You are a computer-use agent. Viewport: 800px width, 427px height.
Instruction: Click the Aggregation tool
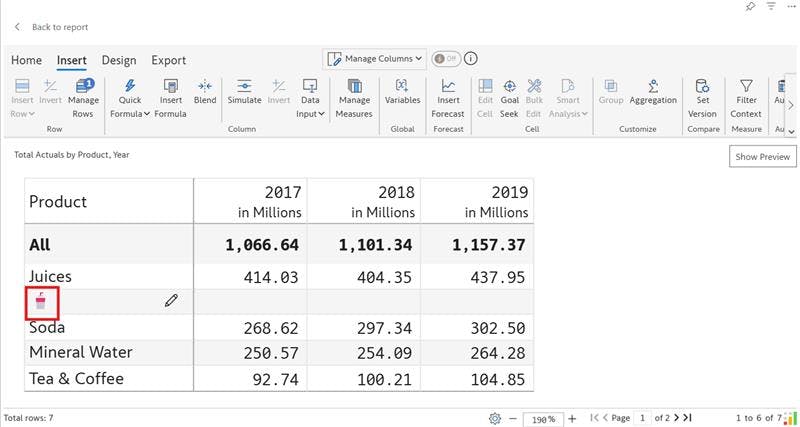tap(653, 92)
